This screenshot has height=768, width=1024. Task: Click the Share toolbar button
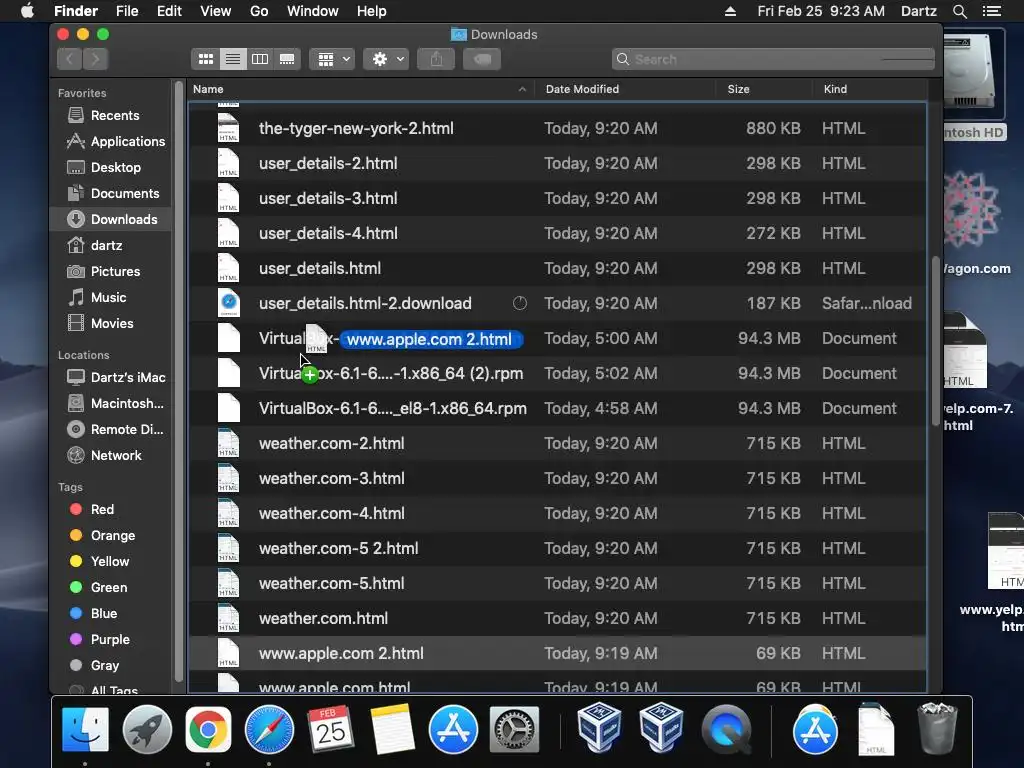pyautogui.click(x=436, y=59)
